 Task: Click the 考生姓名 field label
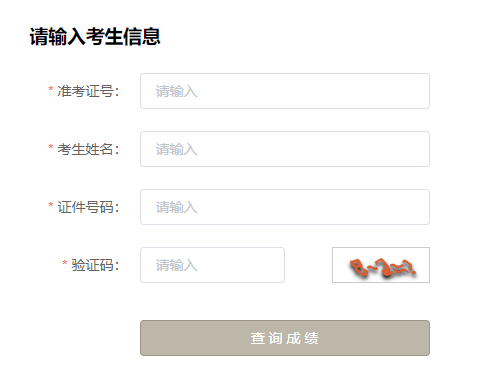click(88, 149)
